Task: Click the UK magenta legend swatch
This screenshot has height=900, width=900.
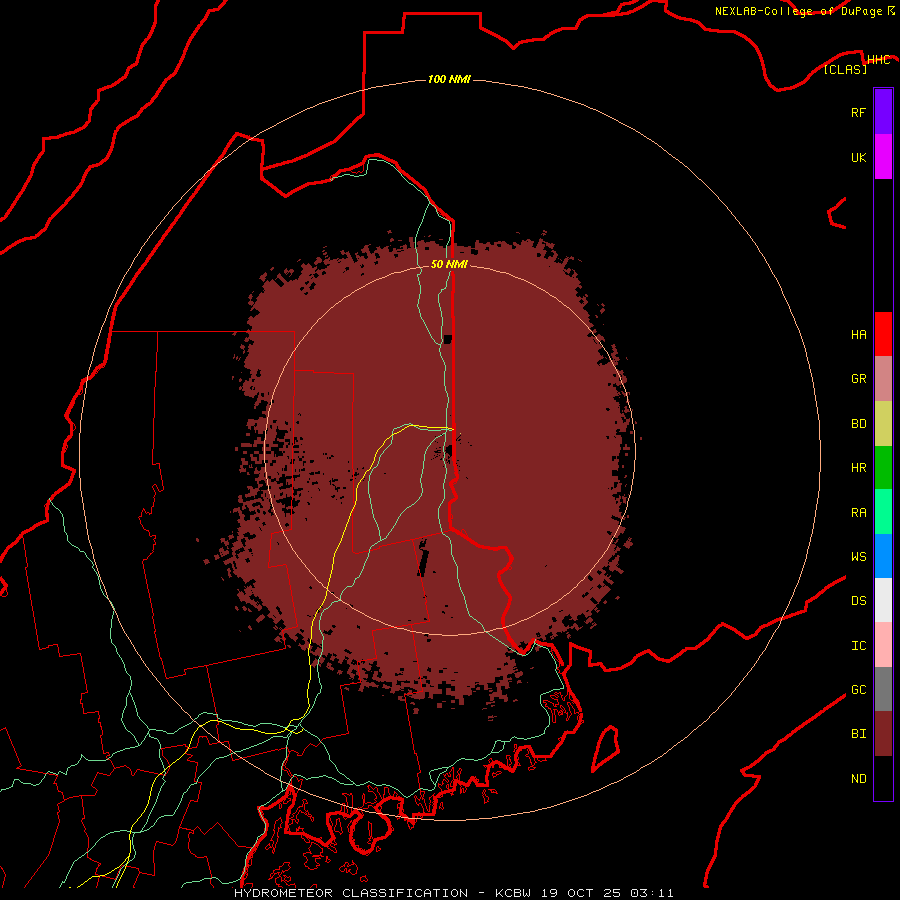Action: 883,157
